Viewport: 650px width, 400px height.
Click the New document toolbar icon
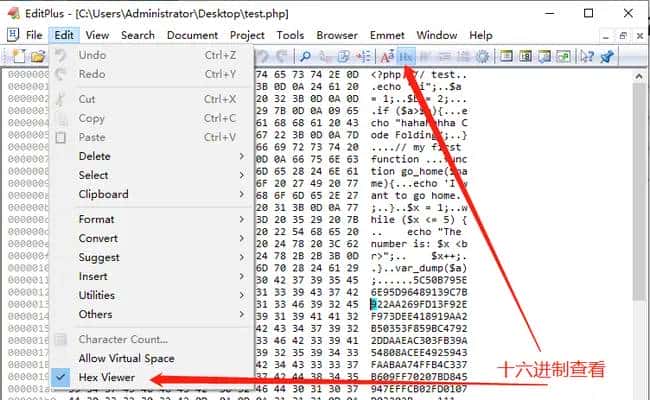(19, 56)
